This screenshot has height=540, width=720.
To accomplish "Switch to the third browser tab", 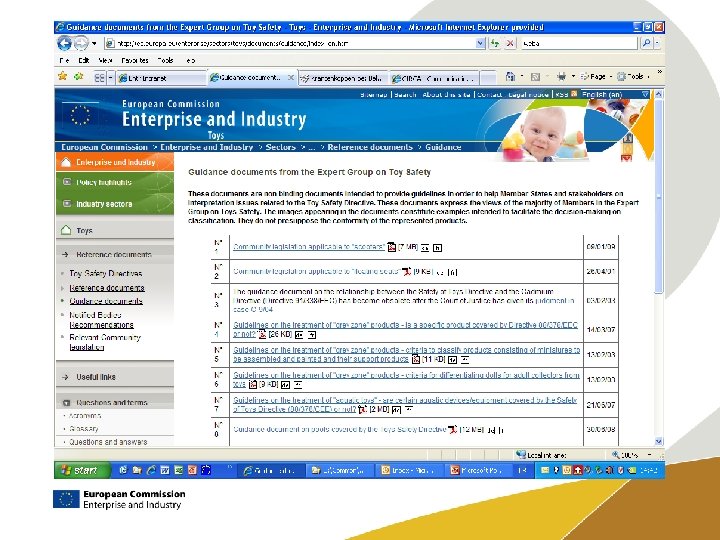I will tap(343, 78).
